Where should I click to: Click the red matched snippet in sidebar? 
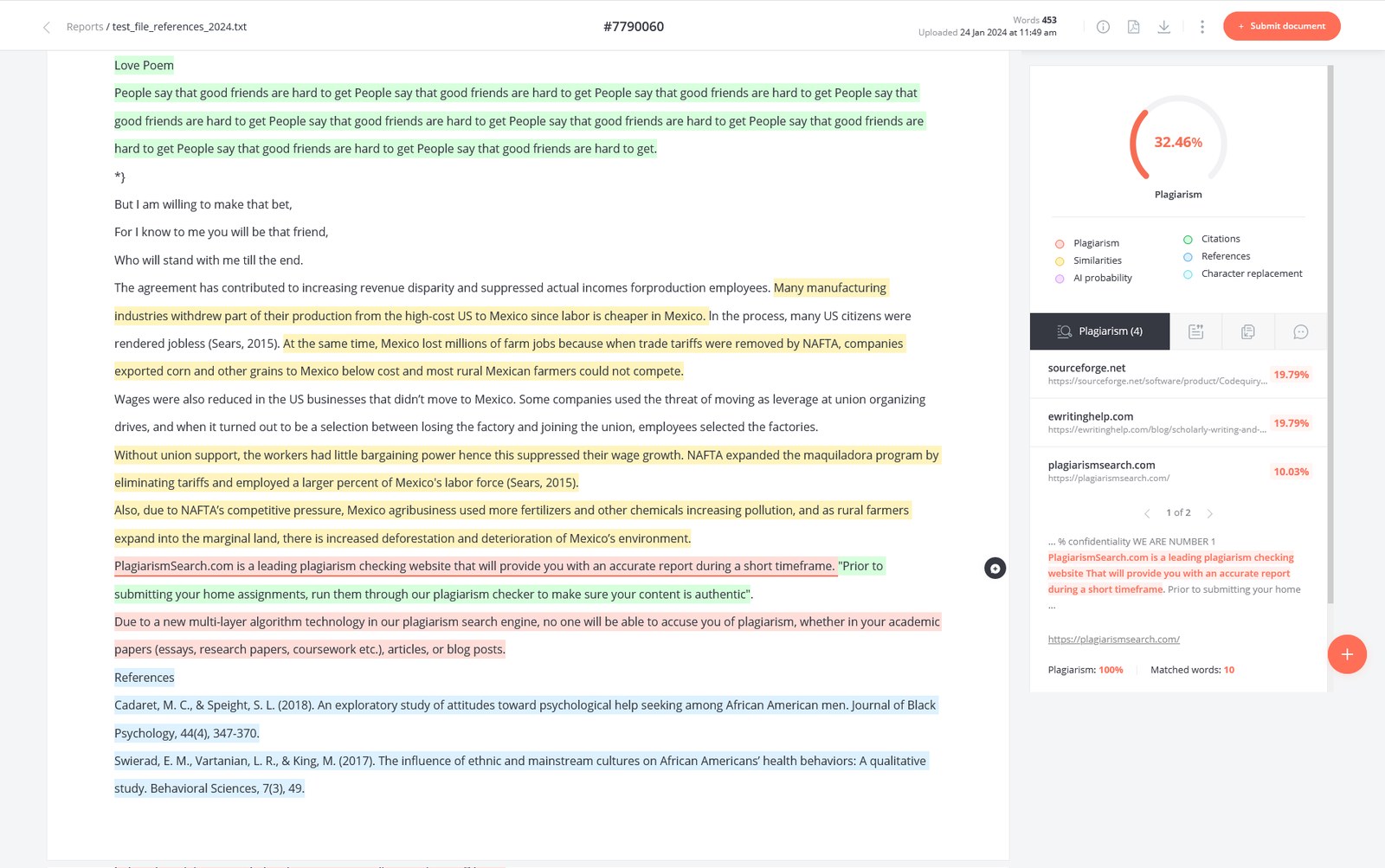pos(1170,573)
